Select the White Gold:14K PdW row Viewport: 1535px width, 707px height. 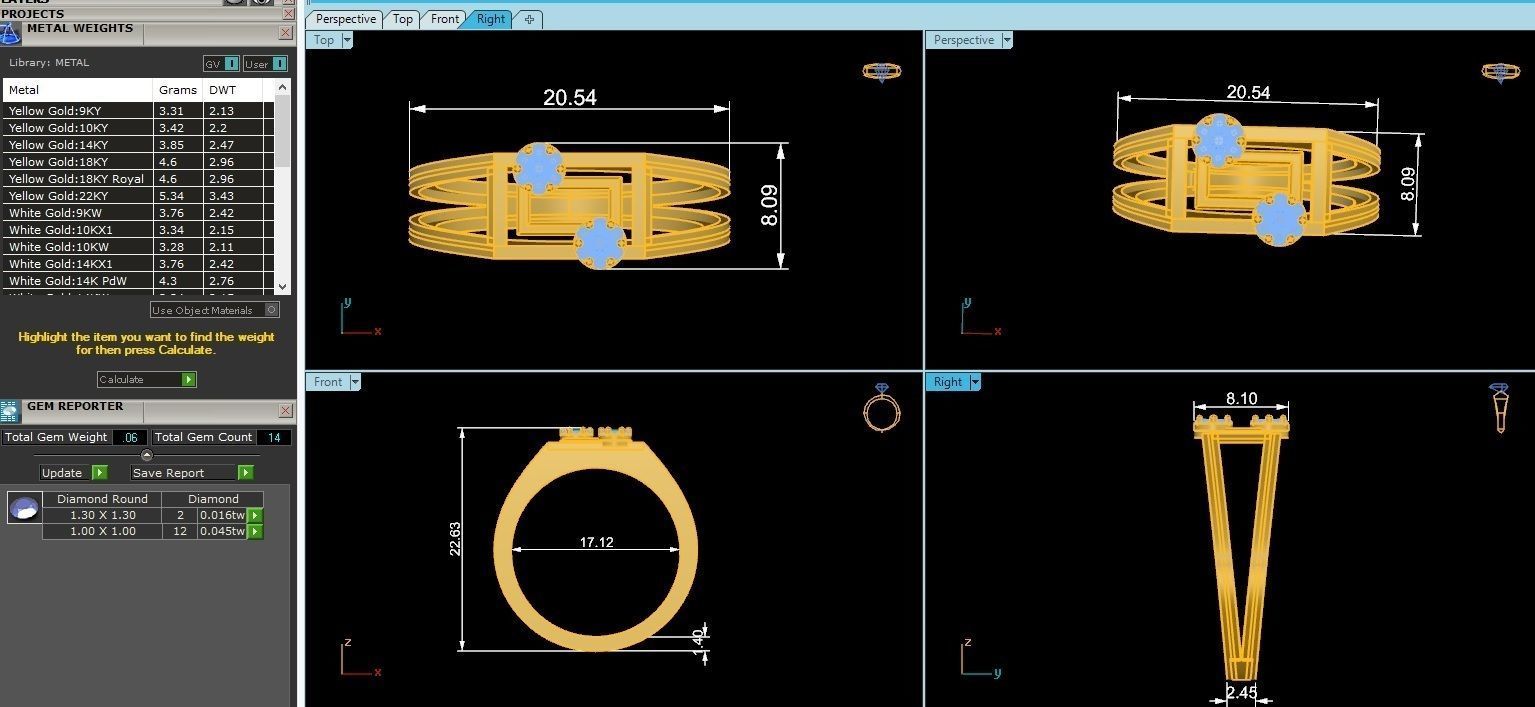[139, 281]
